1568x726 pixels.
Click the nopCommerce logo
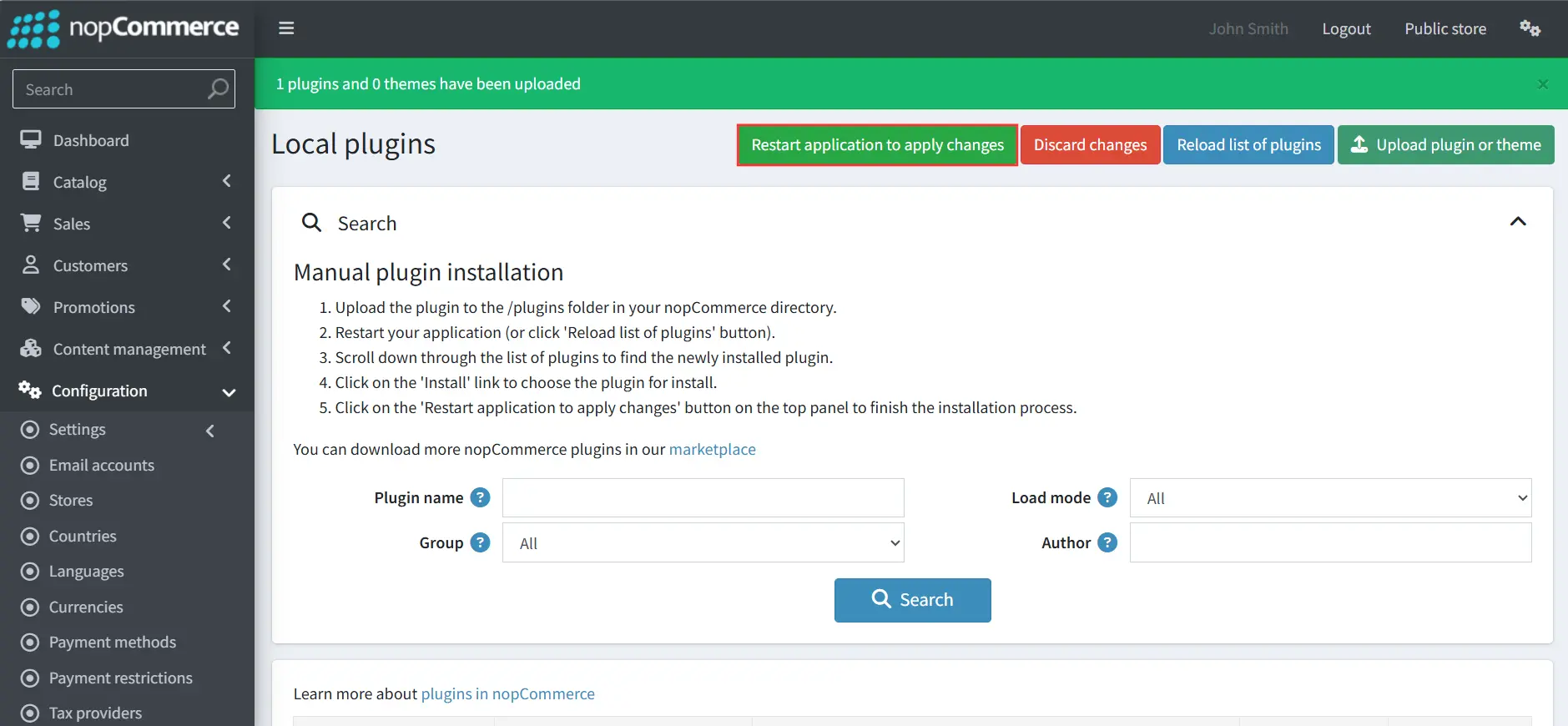coord(124,29)
